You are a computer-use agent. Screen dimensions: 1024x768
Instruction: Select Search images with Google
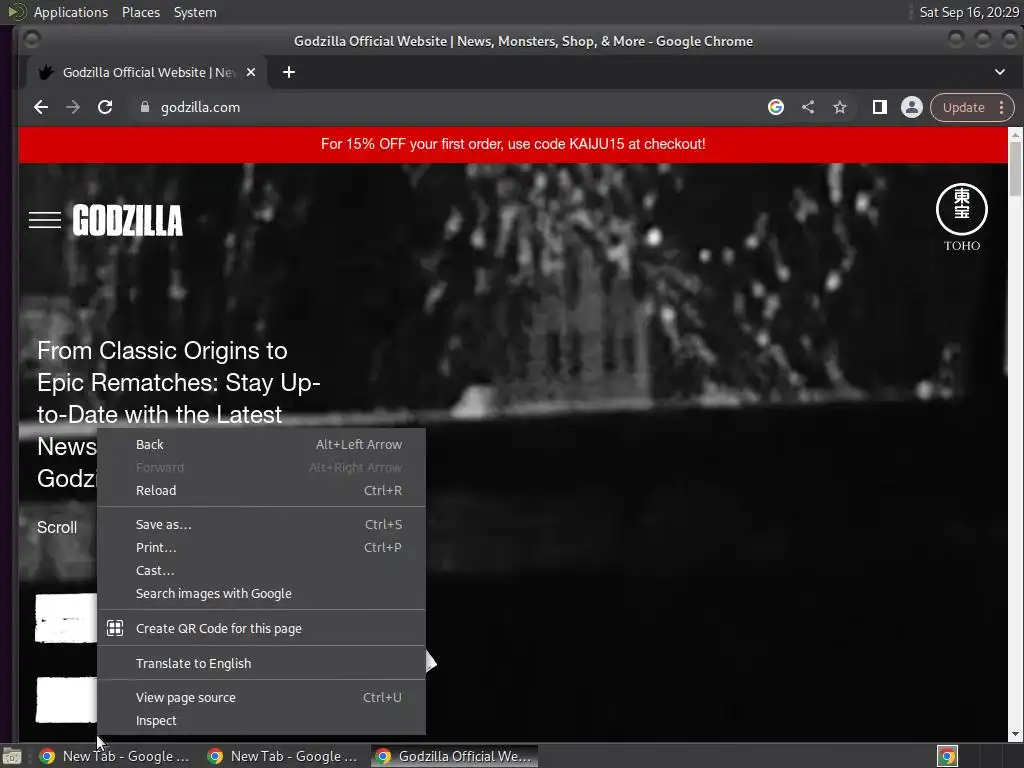261,594
